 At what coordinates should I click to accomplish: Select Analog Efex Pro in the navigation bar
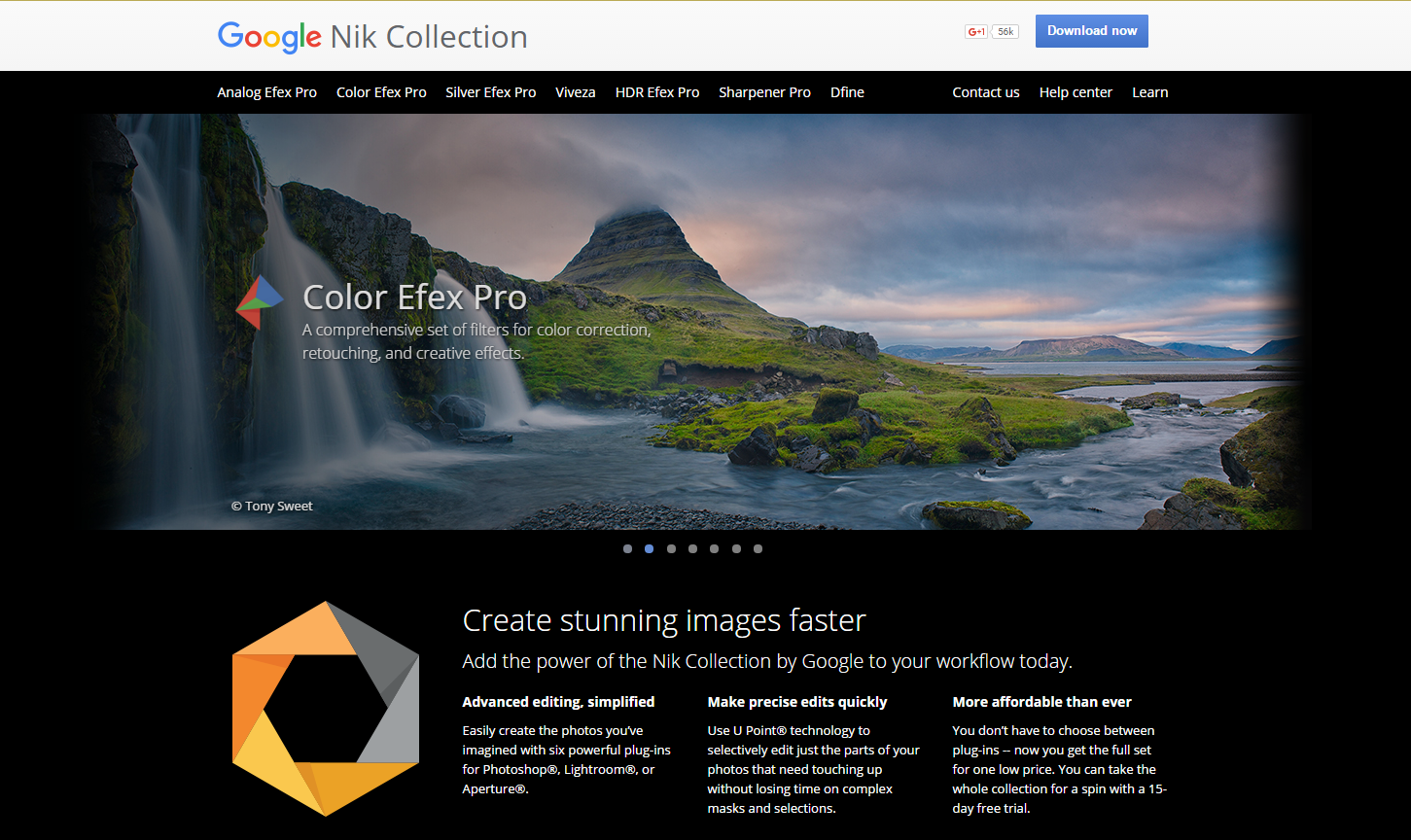coord(266,91)
